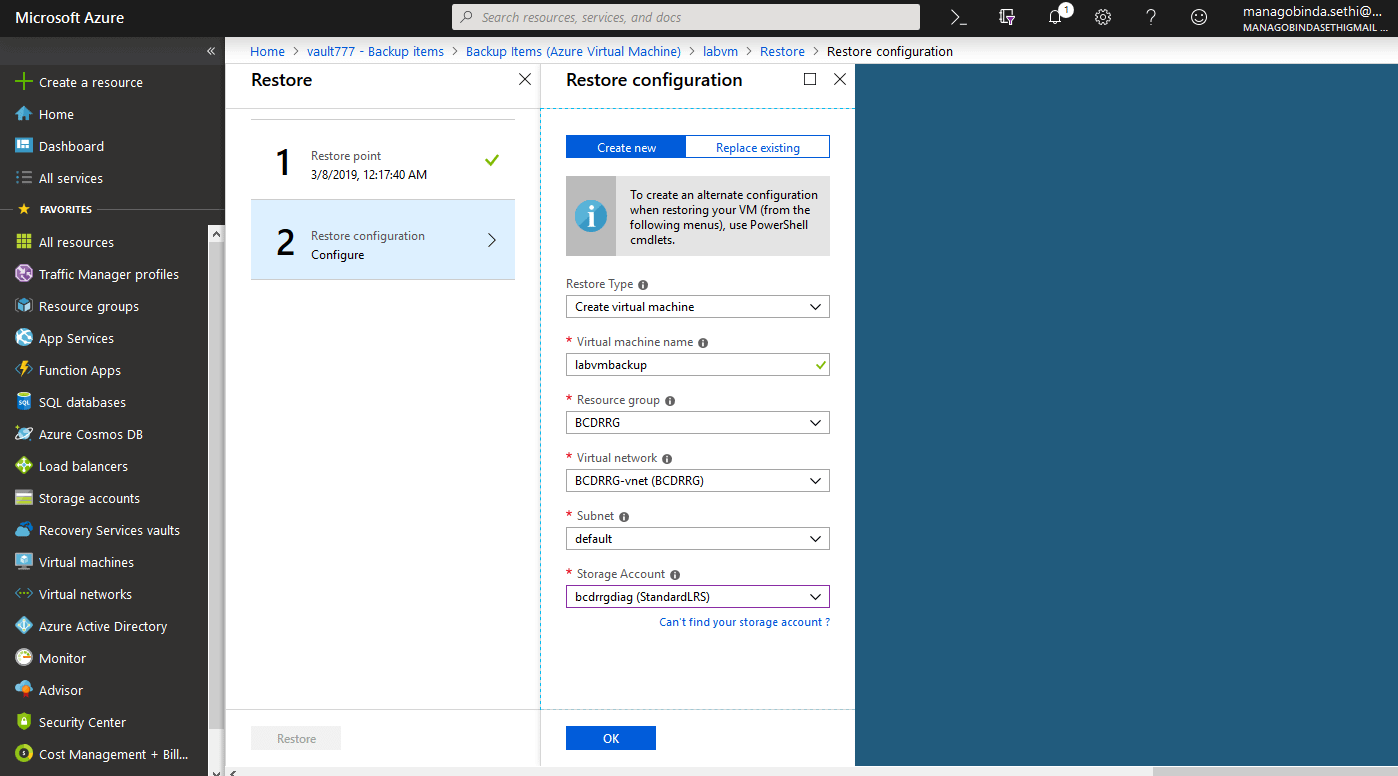Open Cloud Shell from top bar
1398x776 pixels.
click(959, 17)
